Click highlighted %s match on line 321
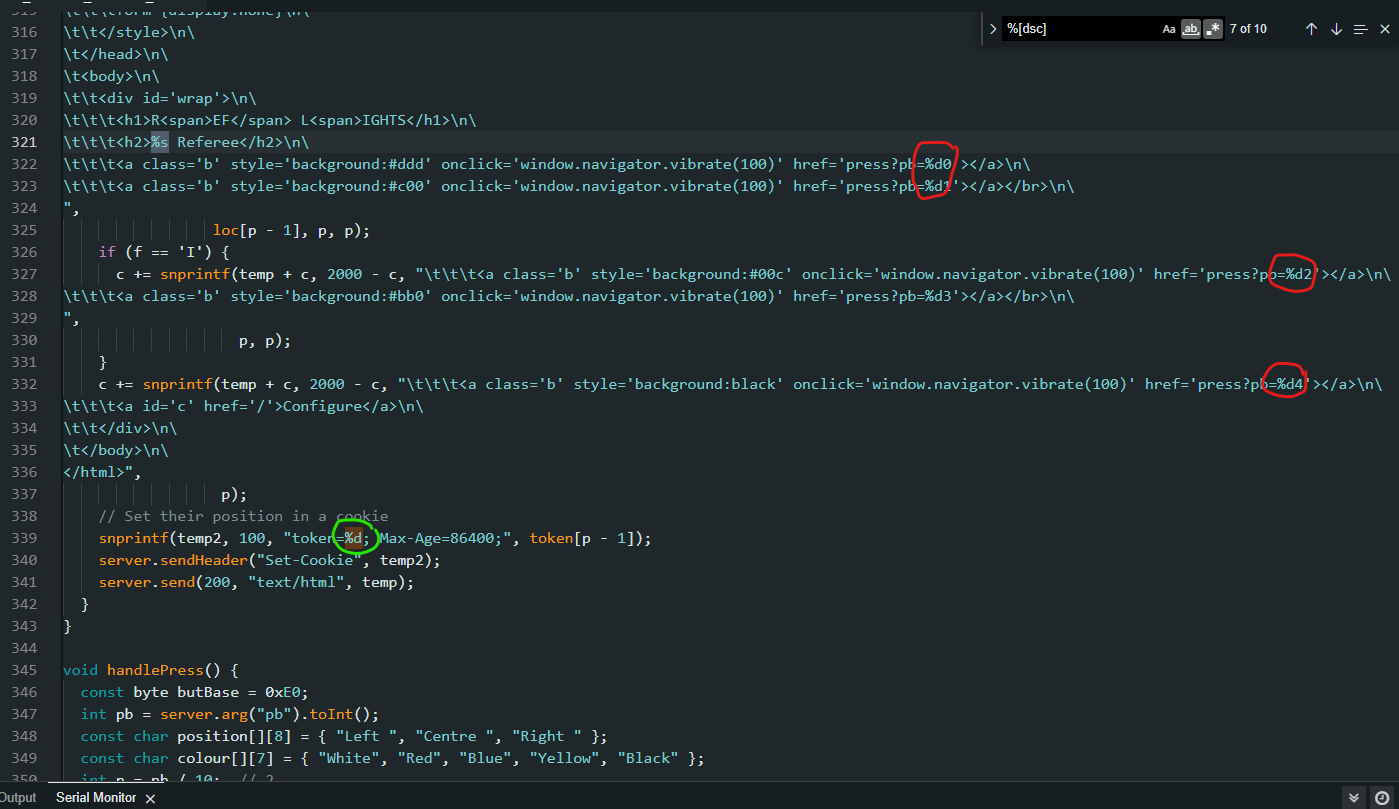1399x809 pixels. pyautogui.click(x=160, y=142)
